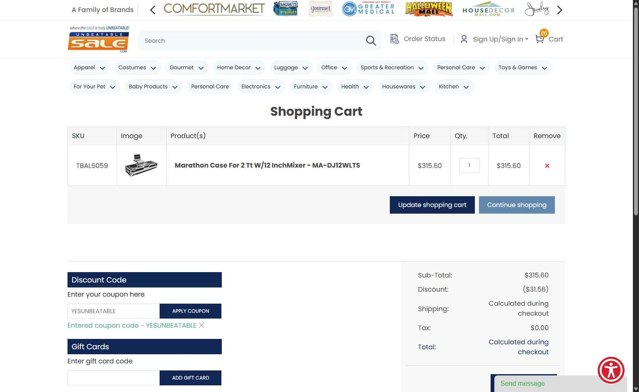
Task: Click the Tax amount $0.00
Action: pyautogui.click(x=540, y=328)
